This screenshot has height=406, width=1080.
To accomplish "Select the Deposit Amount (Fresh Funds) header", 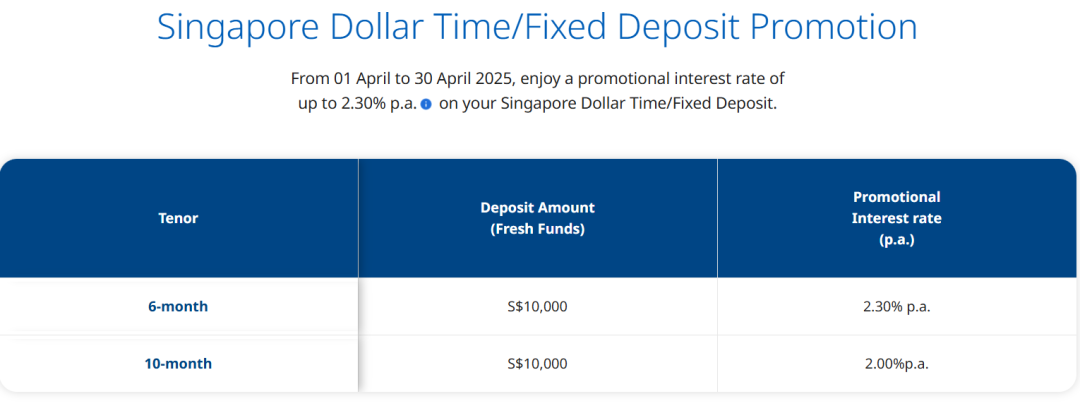I will (x=537, y=219).
